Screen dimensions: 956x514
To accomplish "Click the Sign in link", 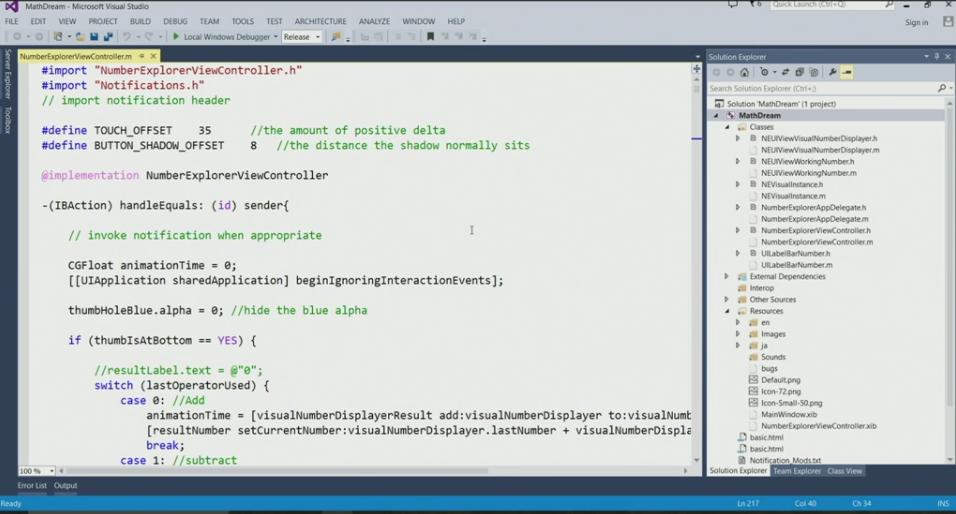I will tap(916, 23).
